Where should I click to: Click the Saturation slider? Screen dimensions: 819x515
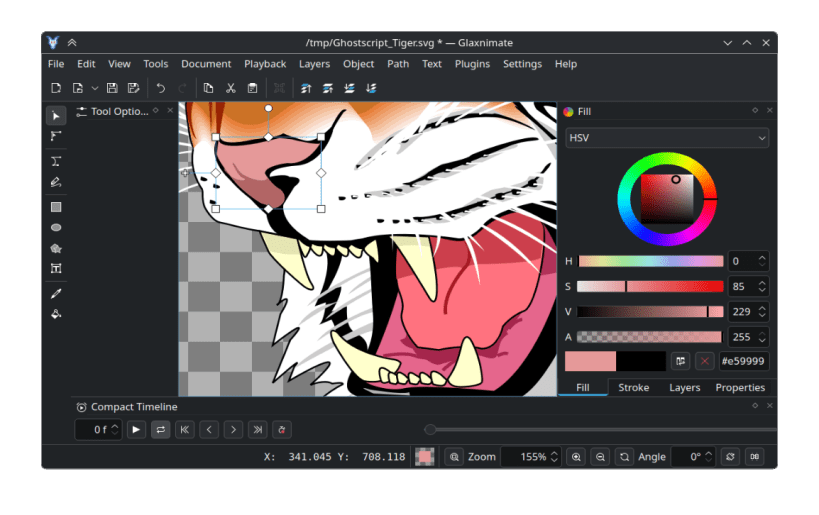pos(650,286)
